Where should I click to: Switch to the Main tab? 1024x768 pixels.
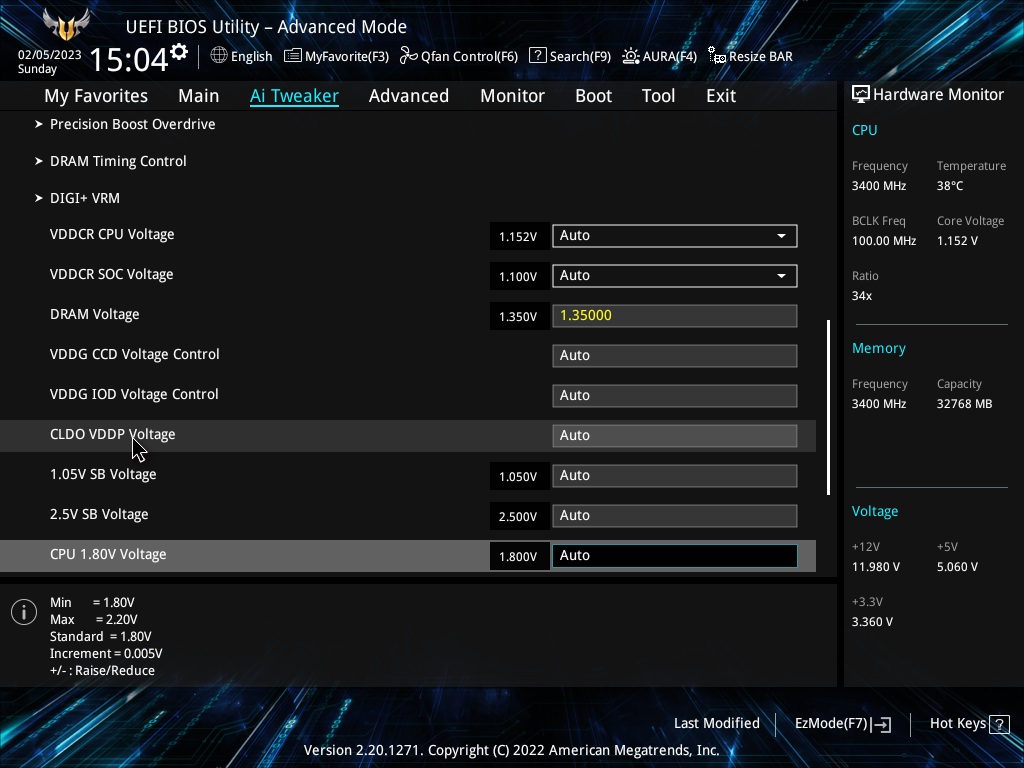199,96
